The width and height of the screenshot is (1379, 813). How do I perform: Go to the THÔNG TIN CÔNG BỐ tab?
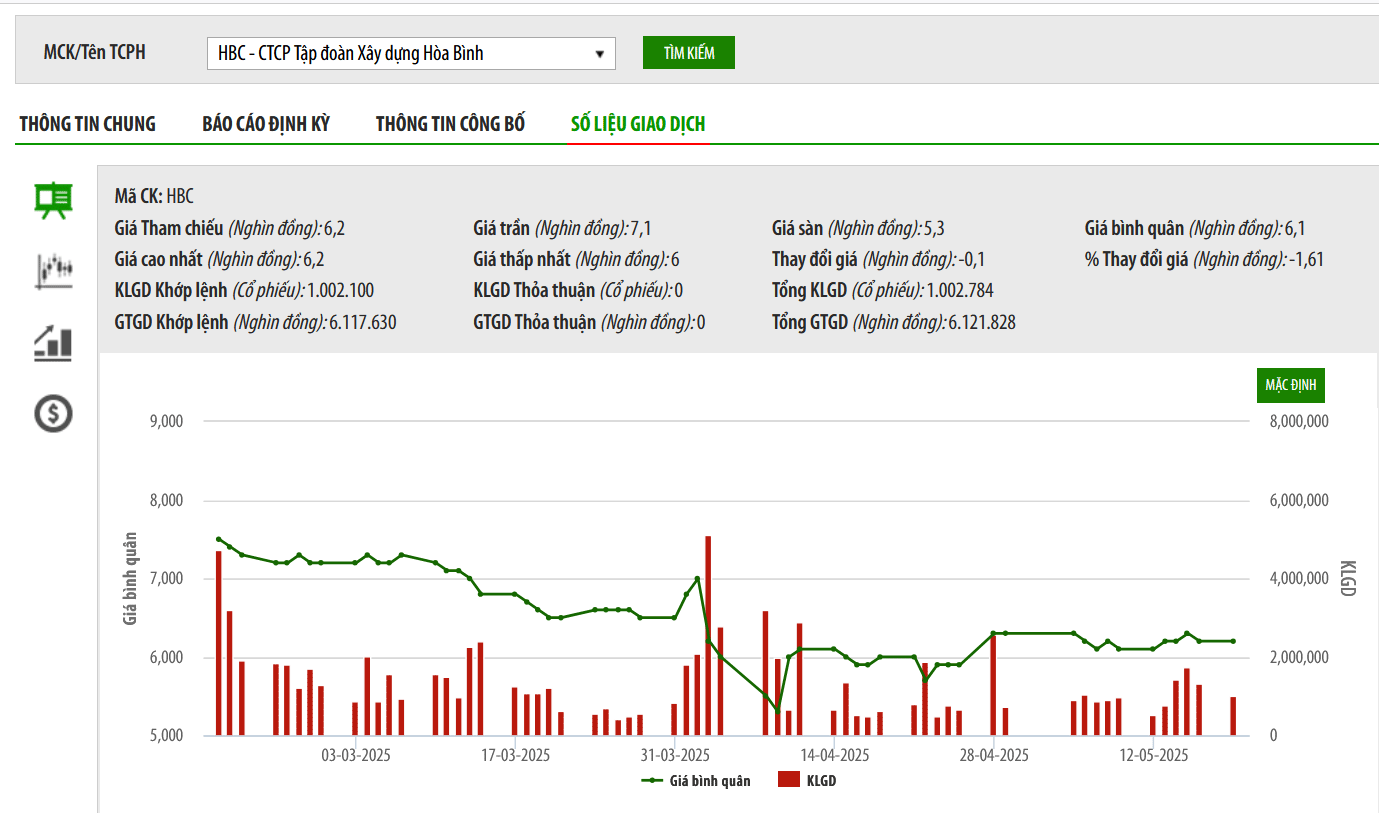tap(450, 125)
